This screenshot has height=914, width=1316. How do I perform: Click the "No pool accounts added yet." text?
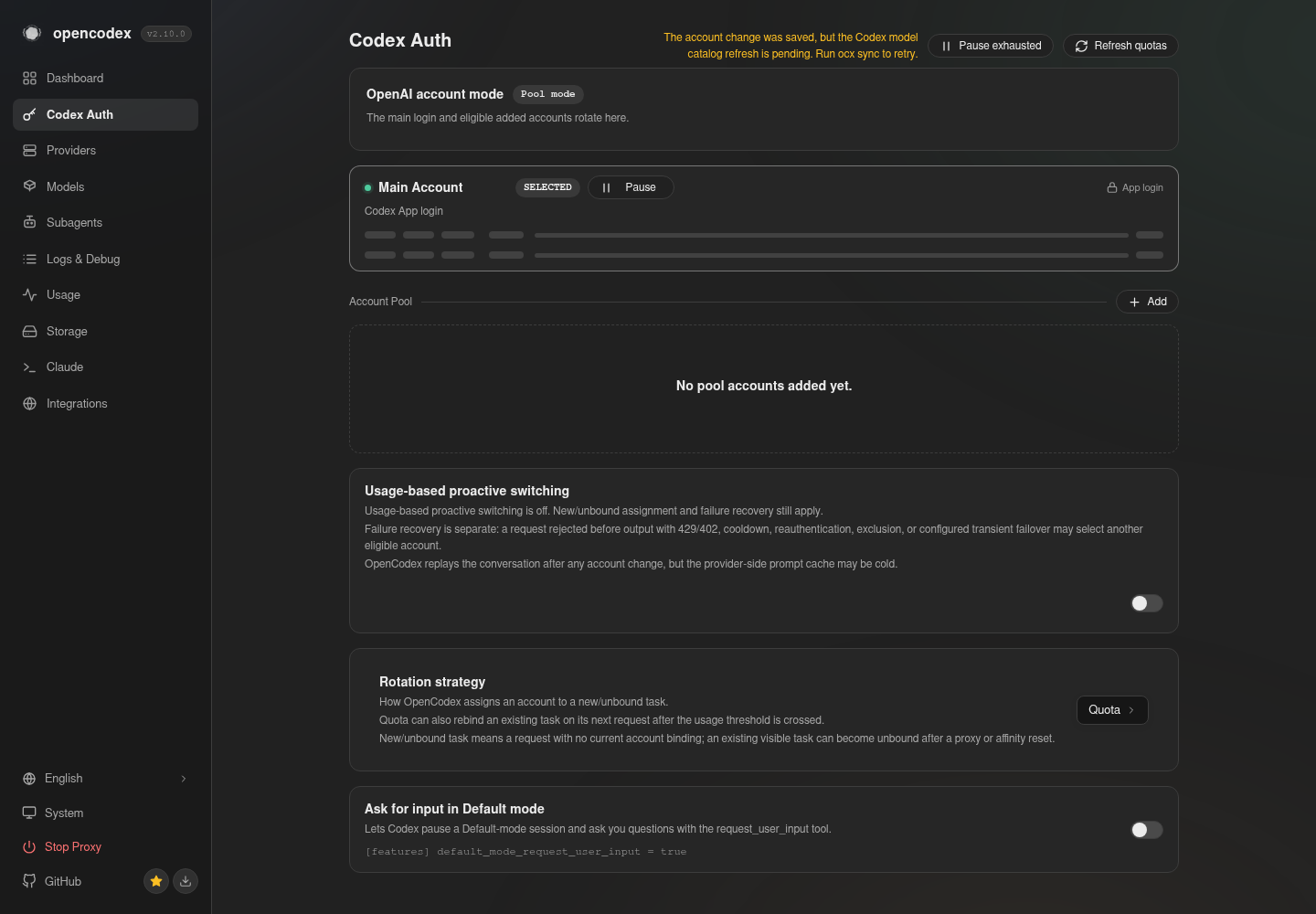(764, 386)
